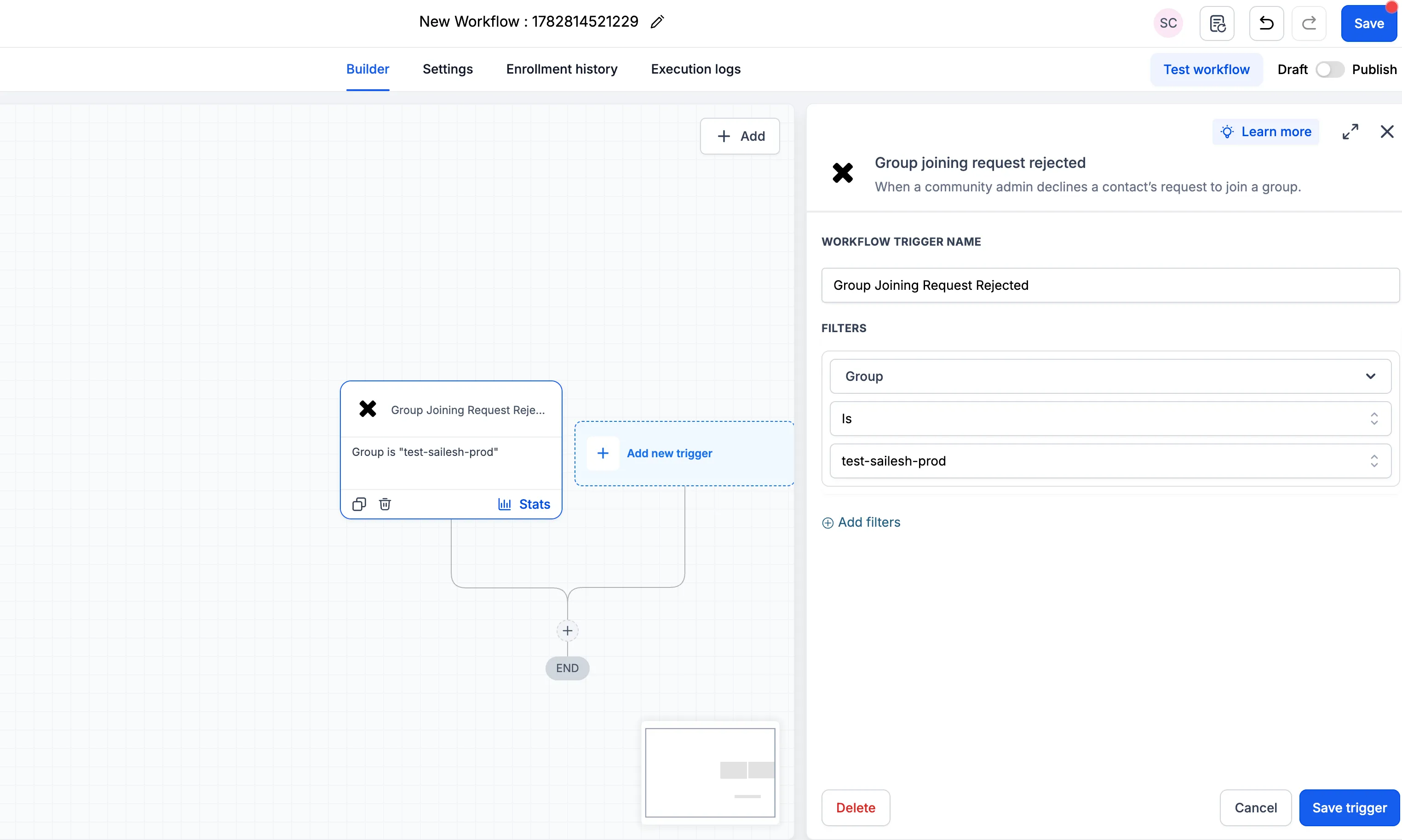Image resolution: width=1402 pixels, height=840 pixels.
Task: Click the workflow trigger name field
Action: click(1110, 285)
